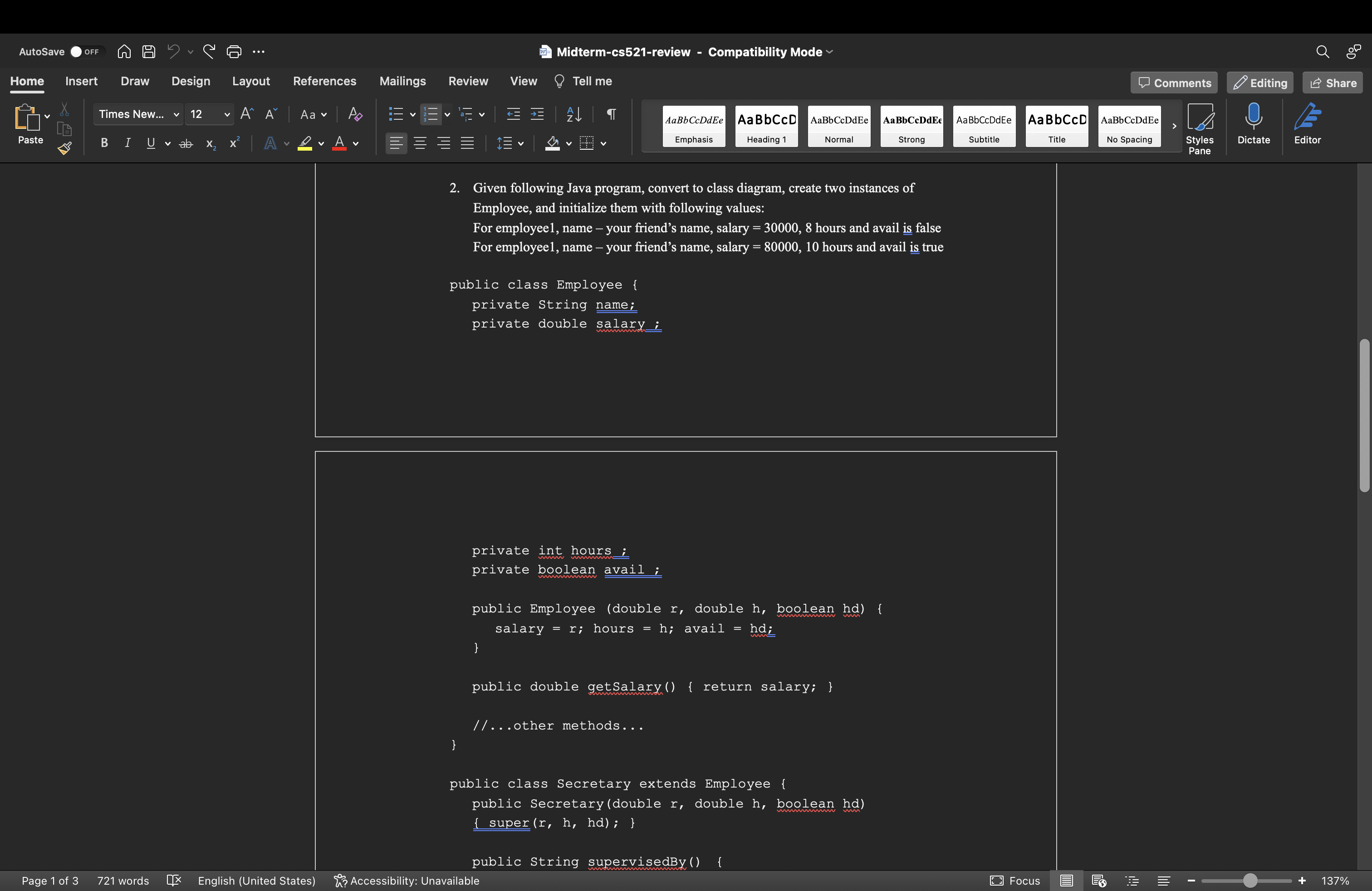
Task: Click the Clear Formatting icon
Action: pos(355,114)
